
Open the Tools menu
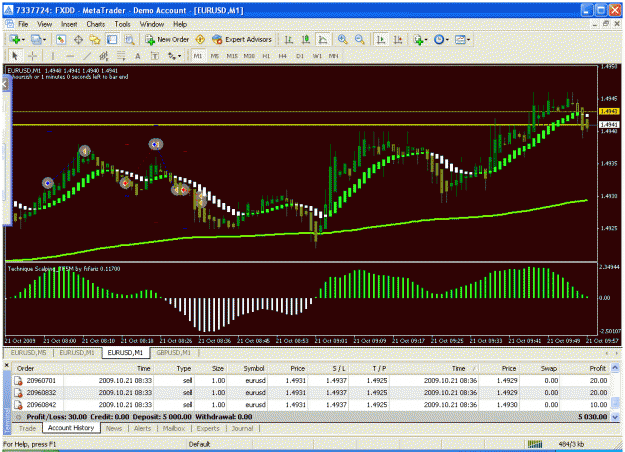[x=122, y=24]
